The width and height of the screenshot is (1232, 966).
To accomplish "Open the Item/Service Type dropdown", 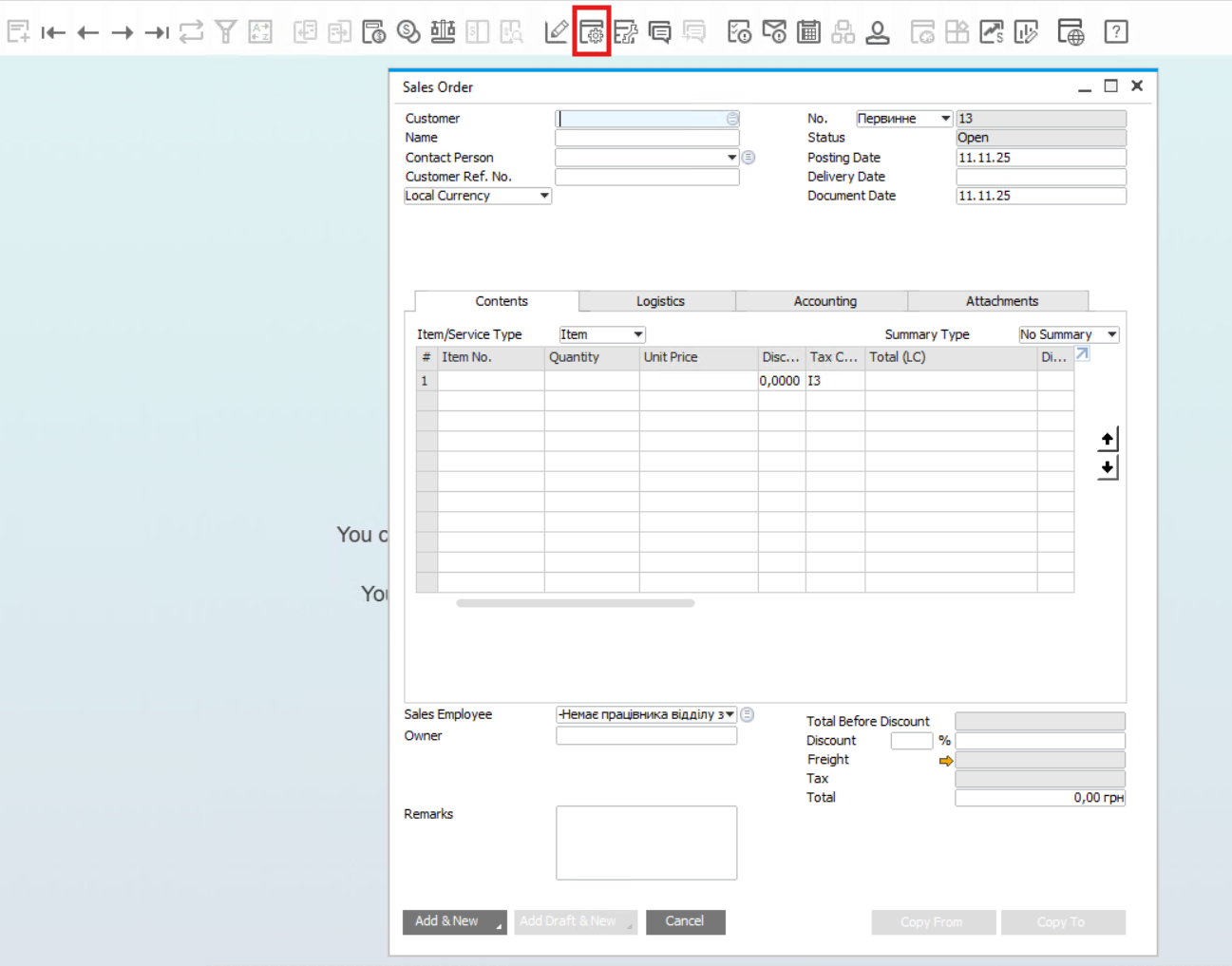I will [637, 334].
